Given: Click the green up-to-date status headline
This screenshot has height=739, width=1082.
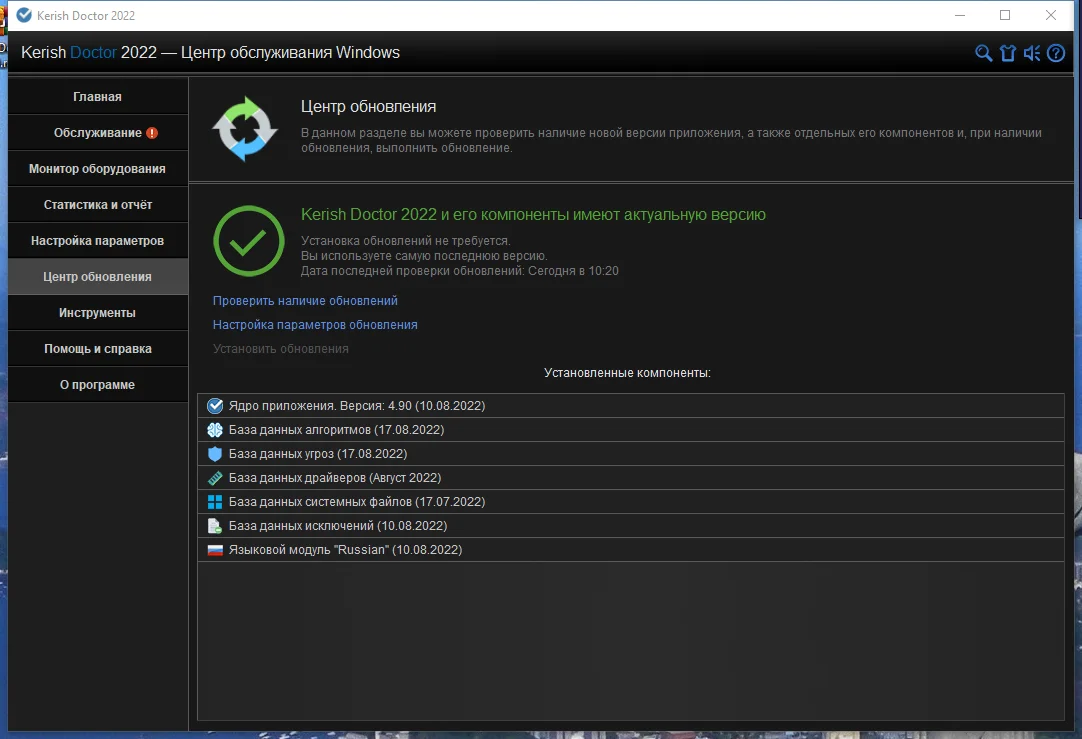Looking at the screenshot, I should point(533,215).
